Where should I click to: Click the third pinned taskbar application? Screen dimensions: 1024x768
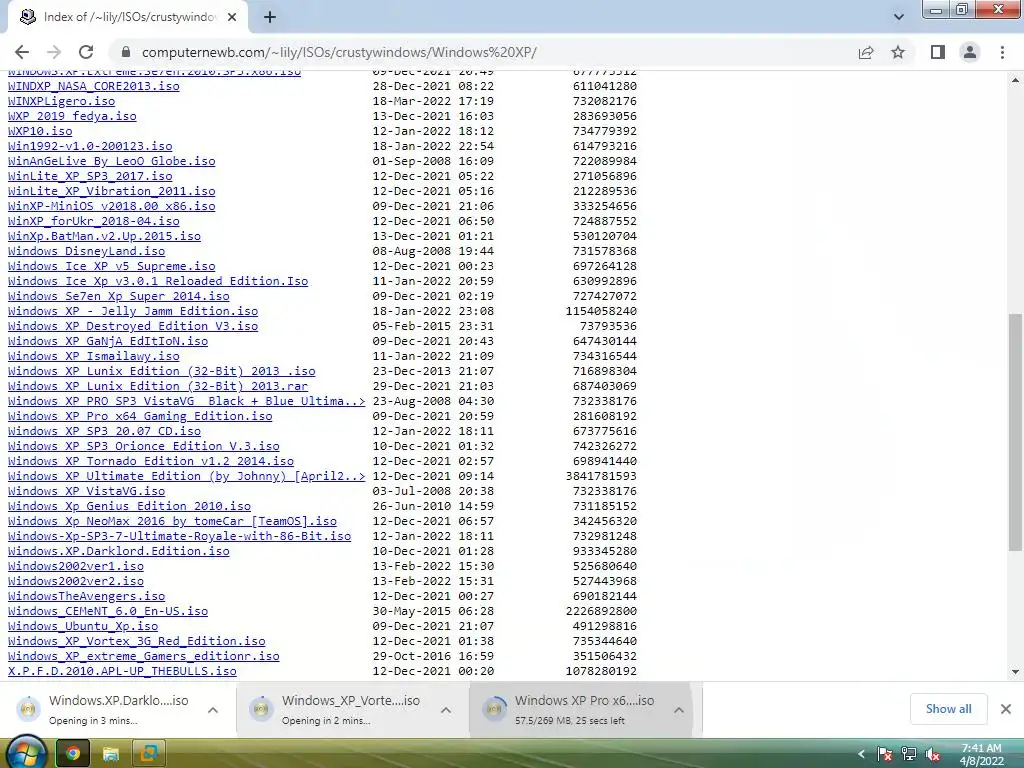[149, 754]
